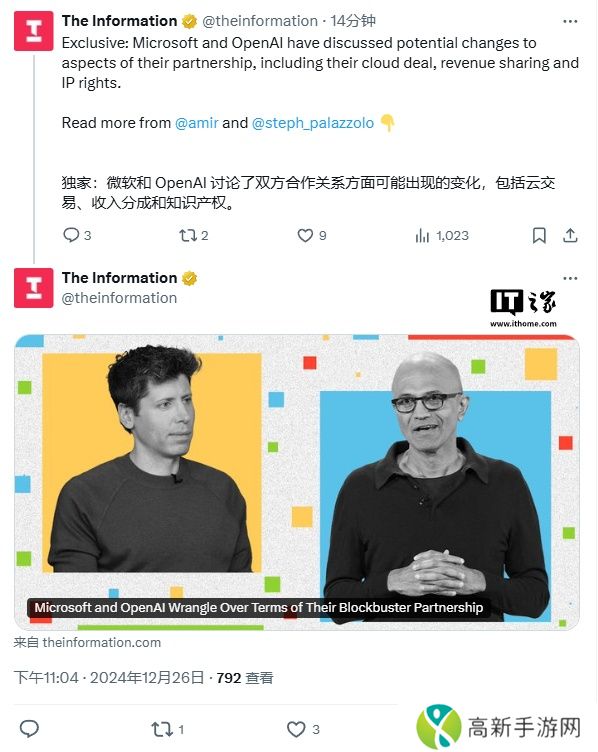Retweet the first tweet about Microsoft

coord(193,235)
